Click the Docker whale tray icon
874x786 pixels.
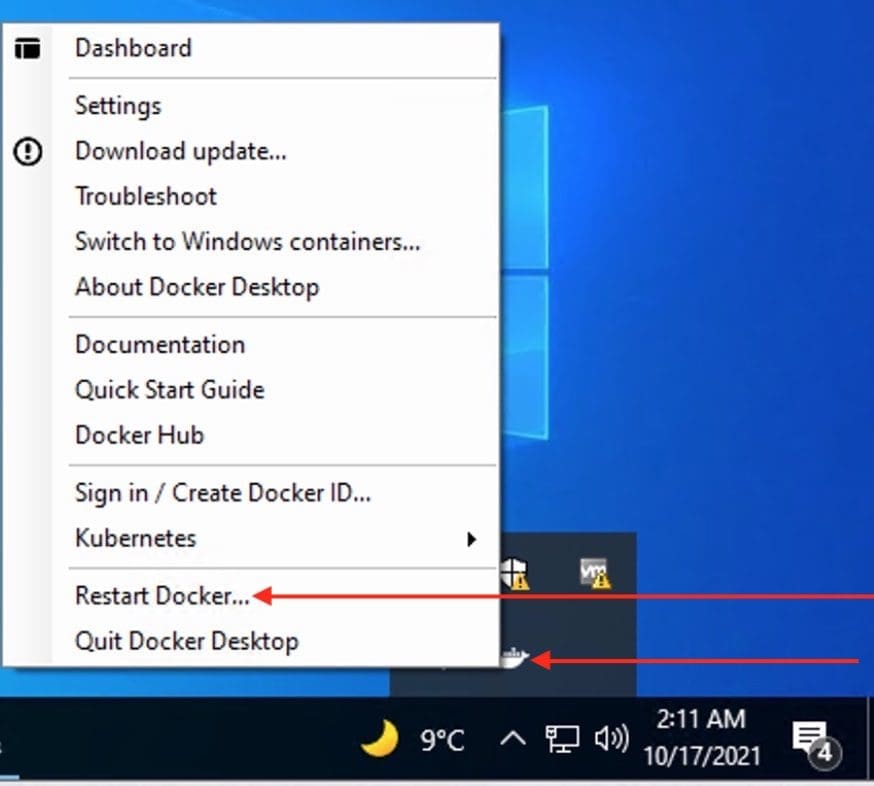point(513,658)
